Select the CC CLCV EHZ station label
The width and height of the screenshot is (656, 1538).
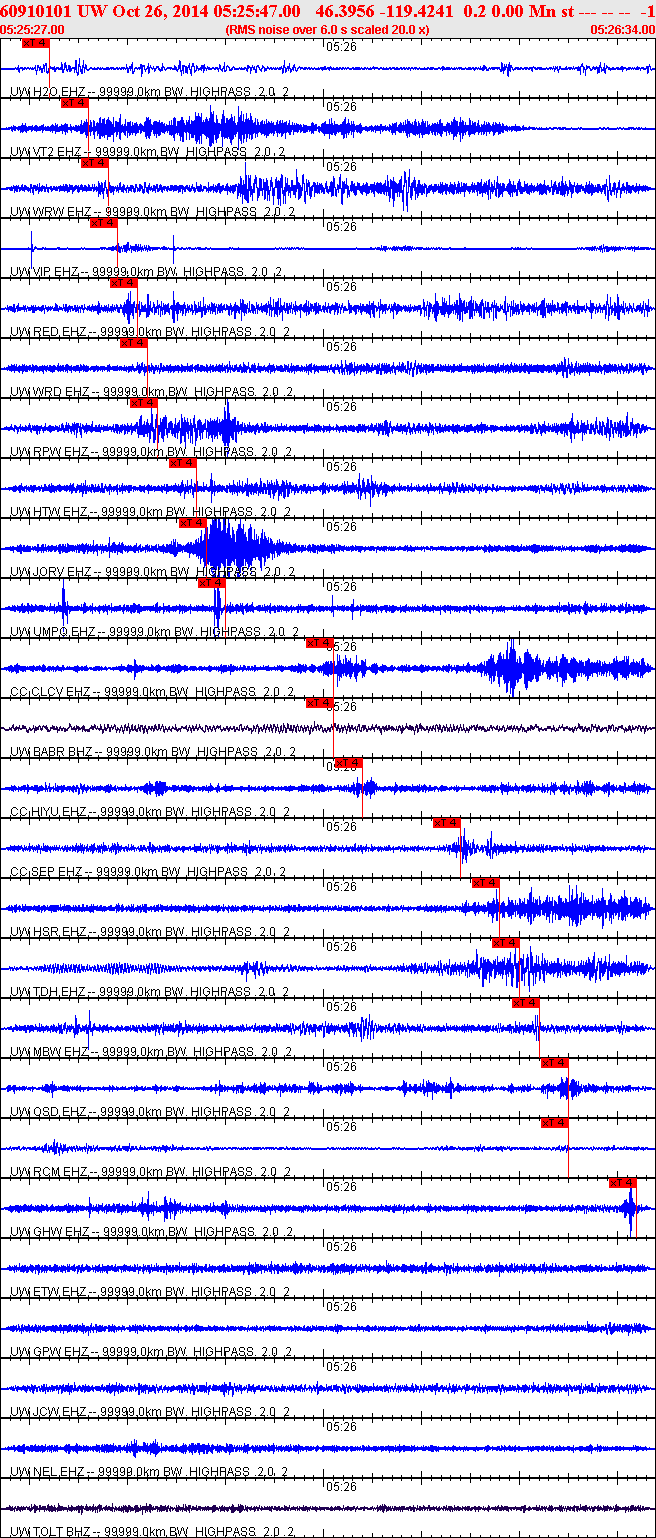[x=152, y=692]
